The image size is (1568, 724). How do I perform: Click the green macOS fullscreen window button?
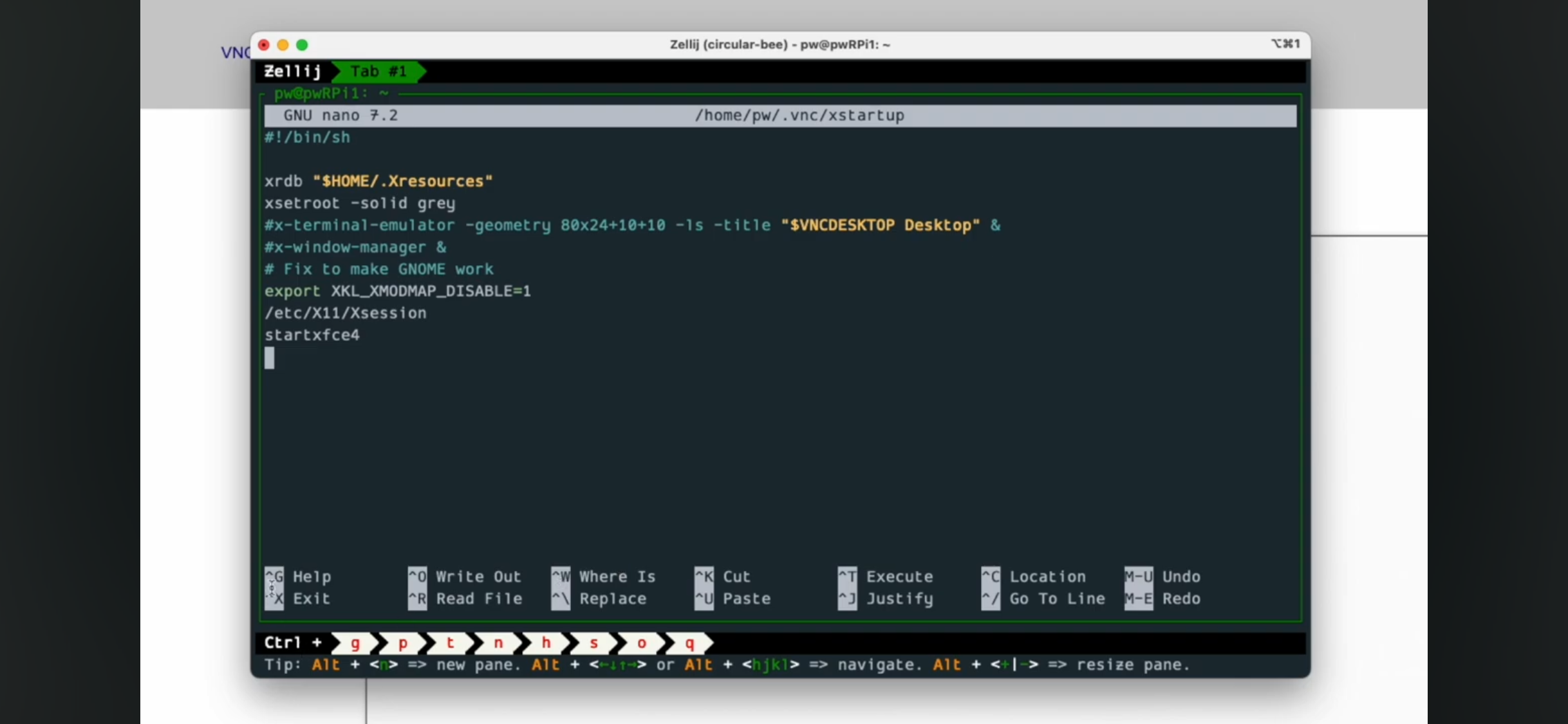coord(302,45)
